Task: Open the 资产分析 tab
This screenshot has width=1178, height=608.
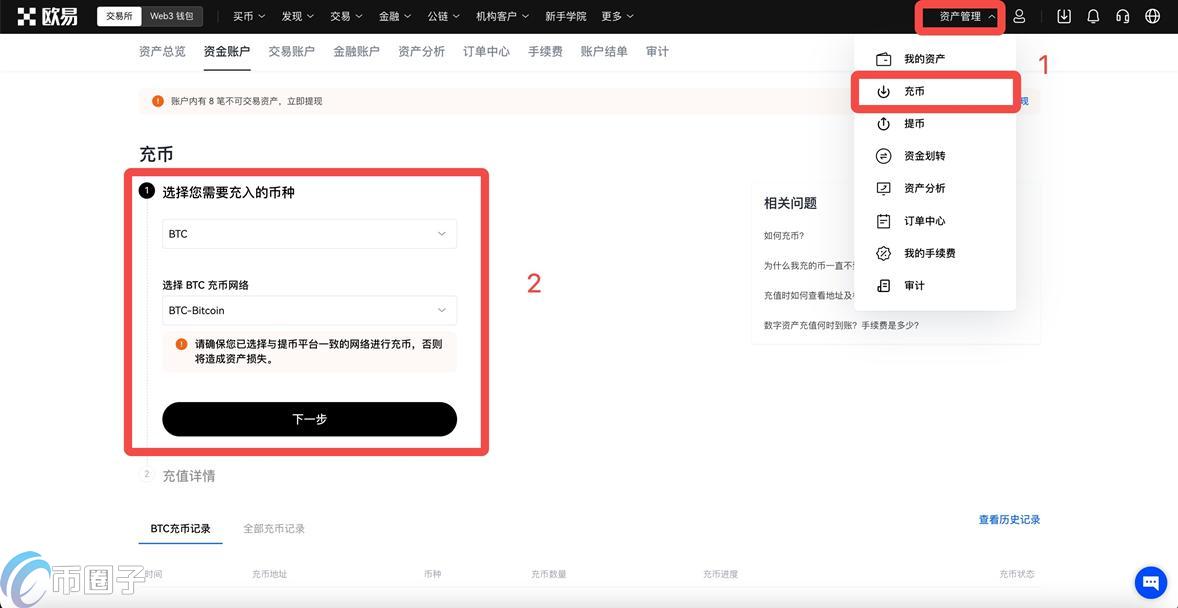Action: [x=421, y=51]
